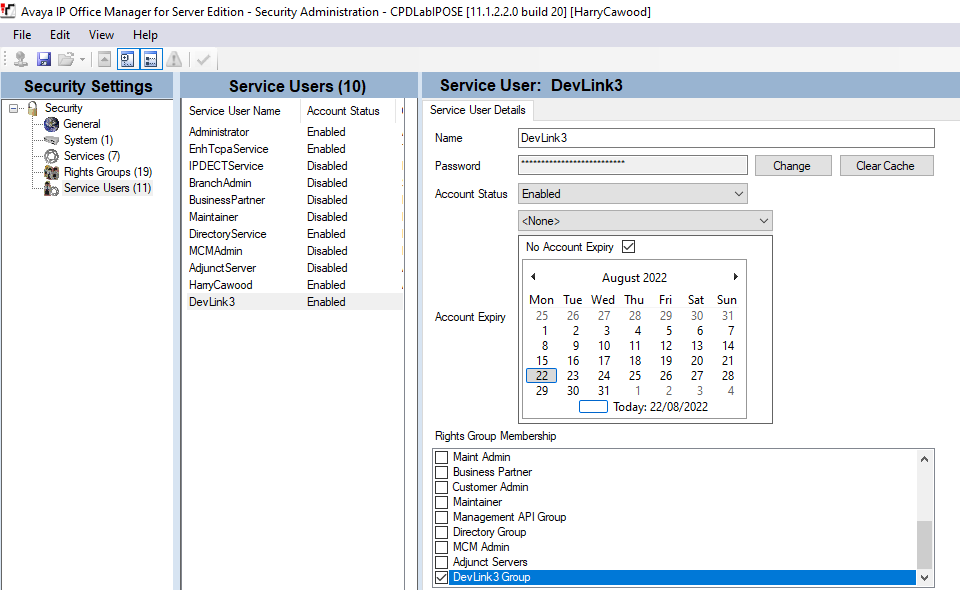Check the MCM Admin rights group
This screenshot has width=960, height=590.
pyautogui.click(x=441, y=547)
